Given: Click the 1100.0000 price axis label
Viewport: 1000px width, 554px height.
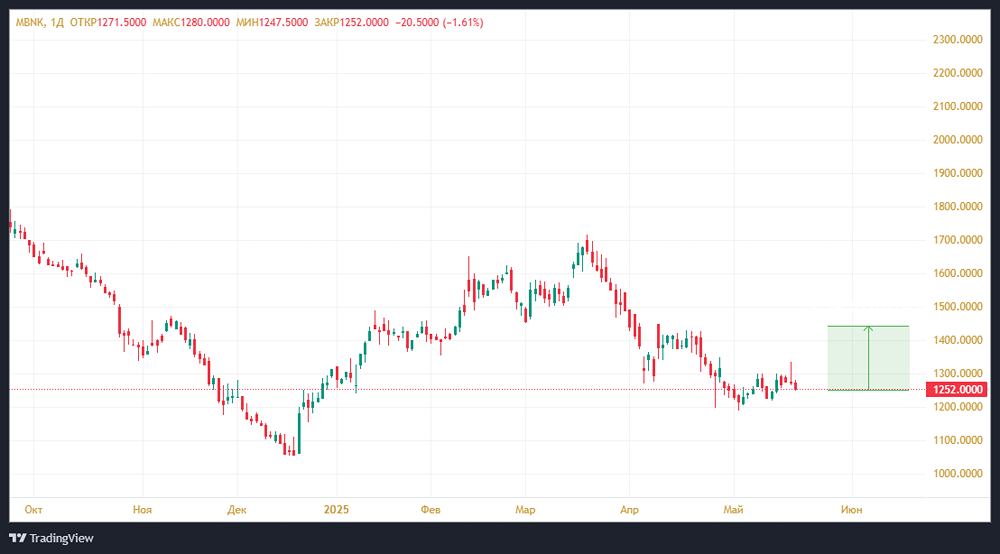Looking at the screenshot, I should 957,440.
